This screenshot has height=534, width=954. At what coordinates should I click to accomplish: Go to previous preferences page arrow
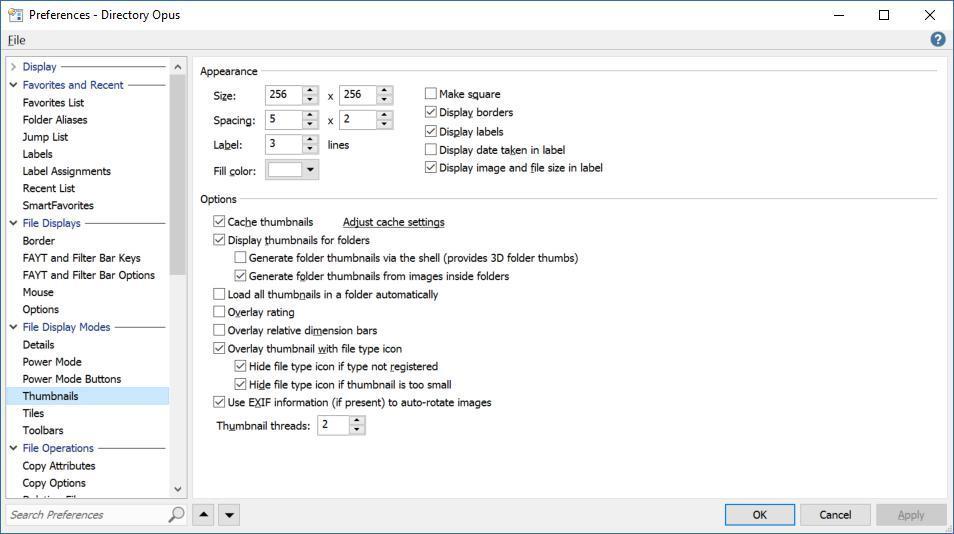(x=204, y=515)
